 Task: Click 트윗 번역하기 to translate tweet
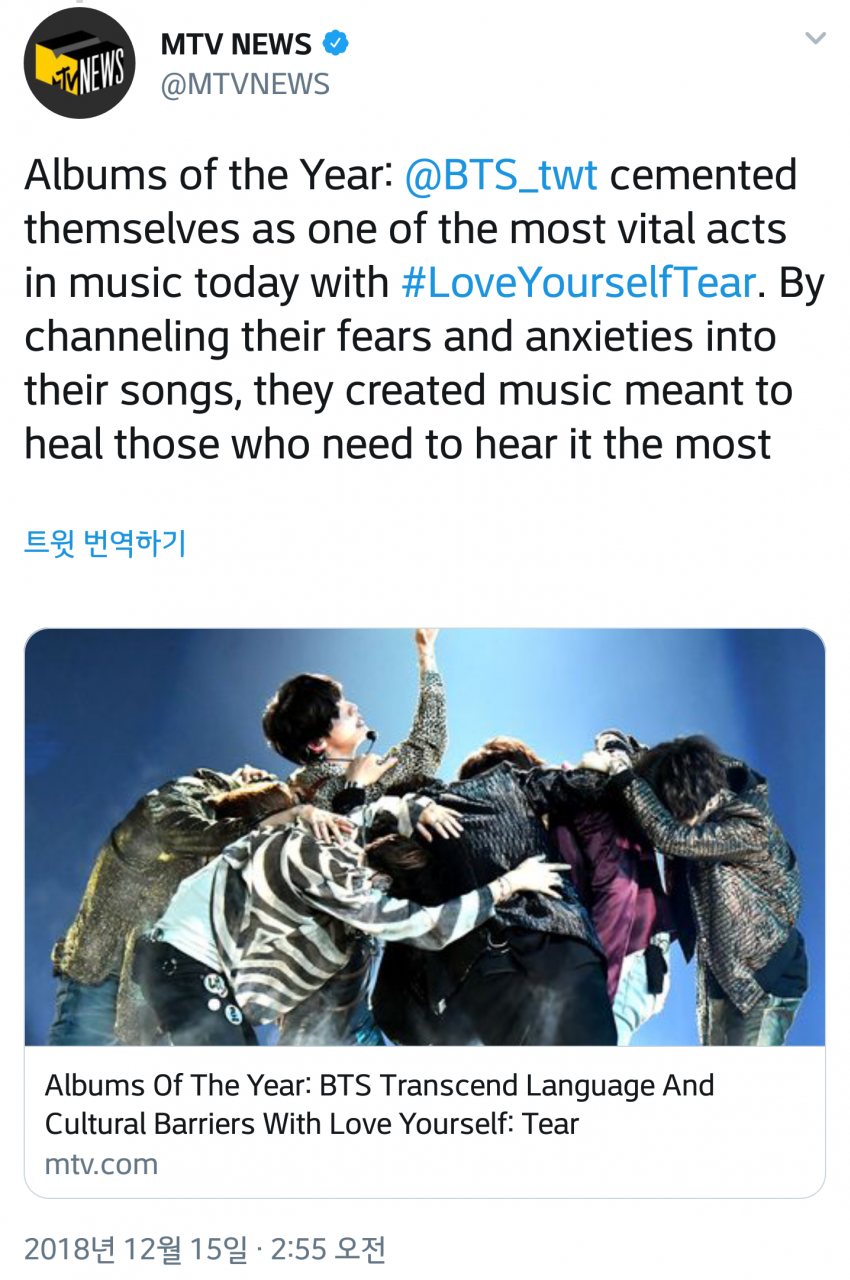[105, 543]
